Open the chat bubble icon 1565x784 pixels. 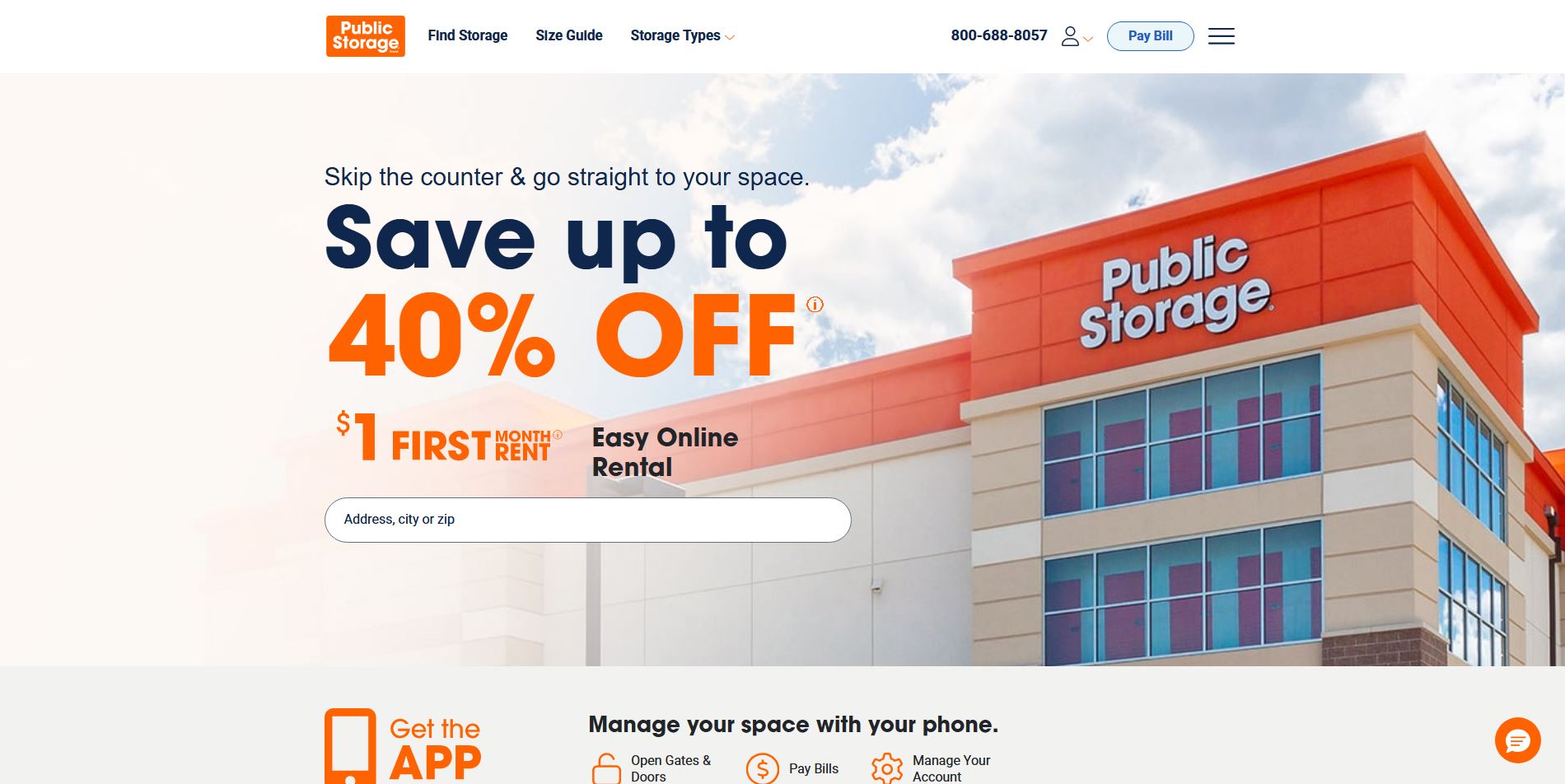pyautogui.click(x=1517, y=740)
